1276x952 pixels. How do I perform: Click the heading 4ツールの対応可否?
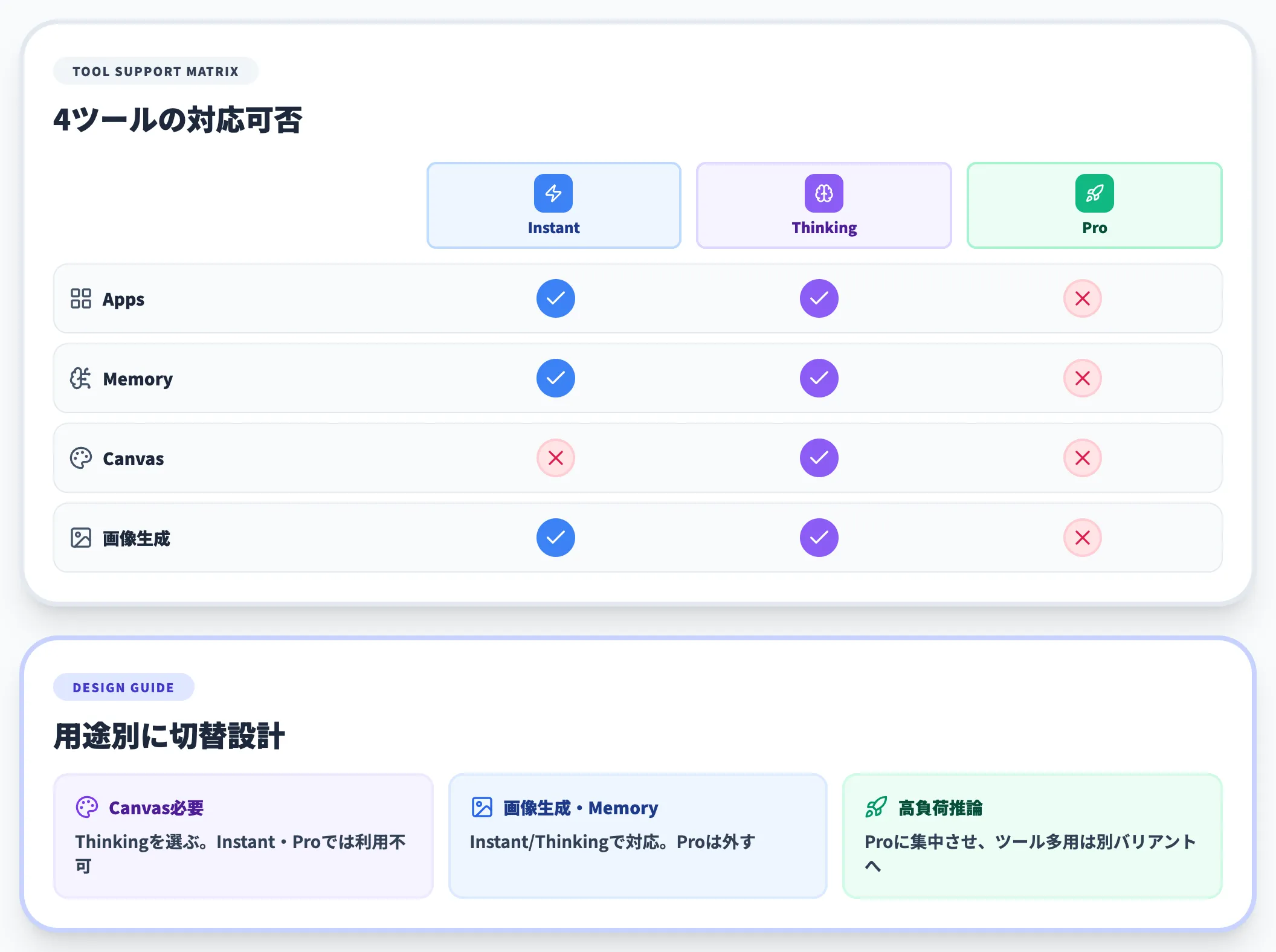[178, 120]
